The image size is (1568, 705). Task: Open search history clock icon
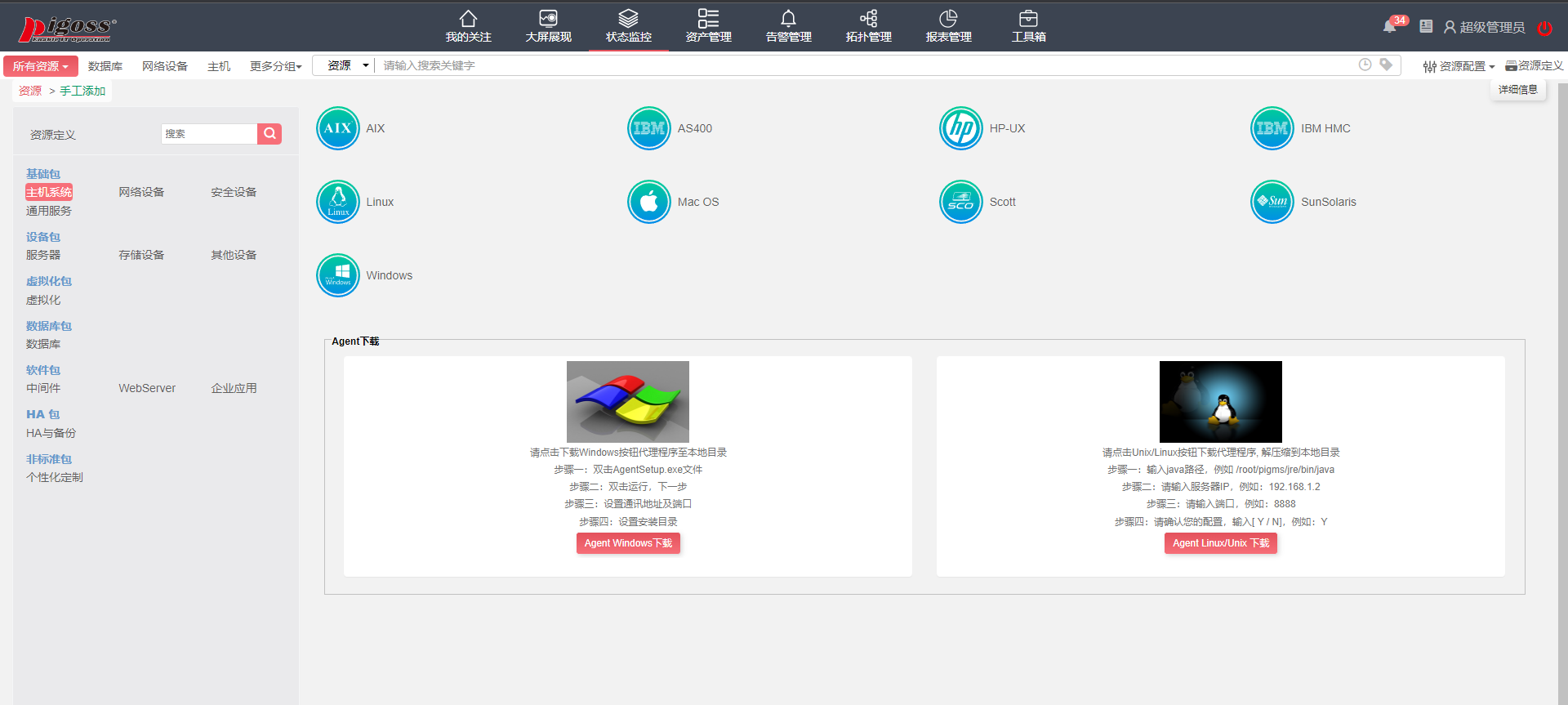pos(1365,65)
